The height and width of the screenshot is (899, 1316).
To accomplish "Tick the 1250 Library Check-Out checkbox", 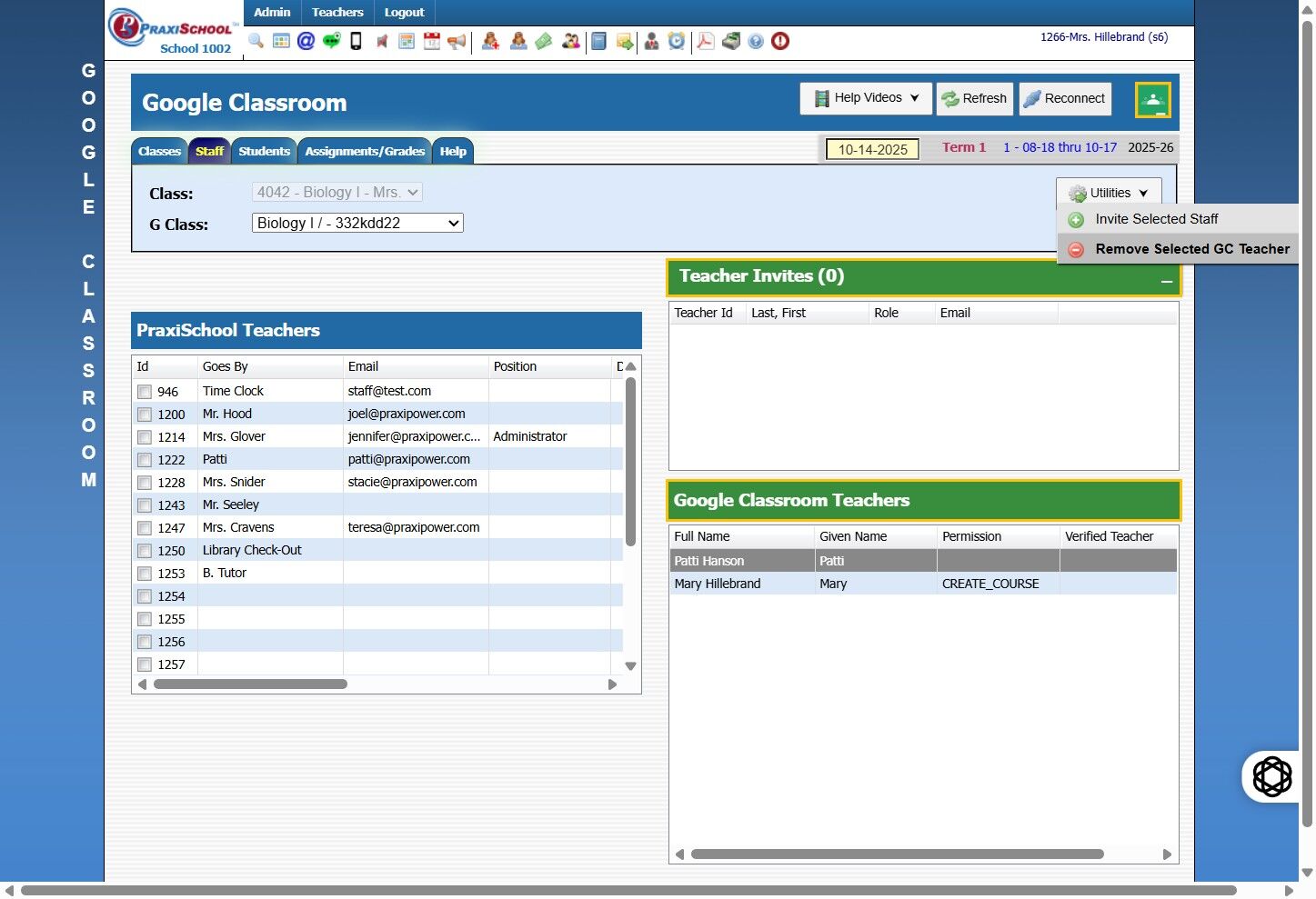I will tap(145, 551).
